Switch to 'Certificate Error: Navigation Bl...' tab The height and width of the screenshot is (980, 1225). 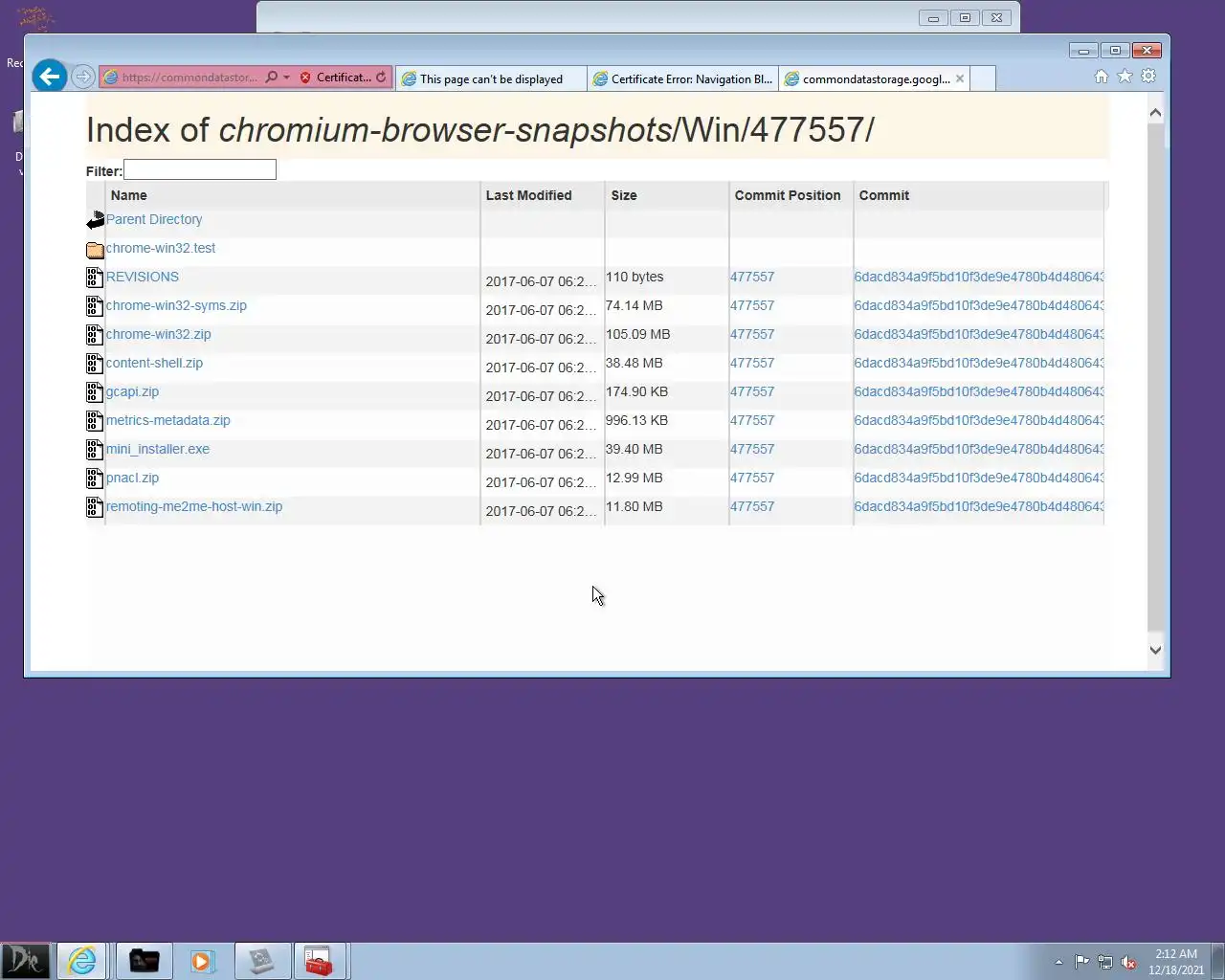pos(682,78)
